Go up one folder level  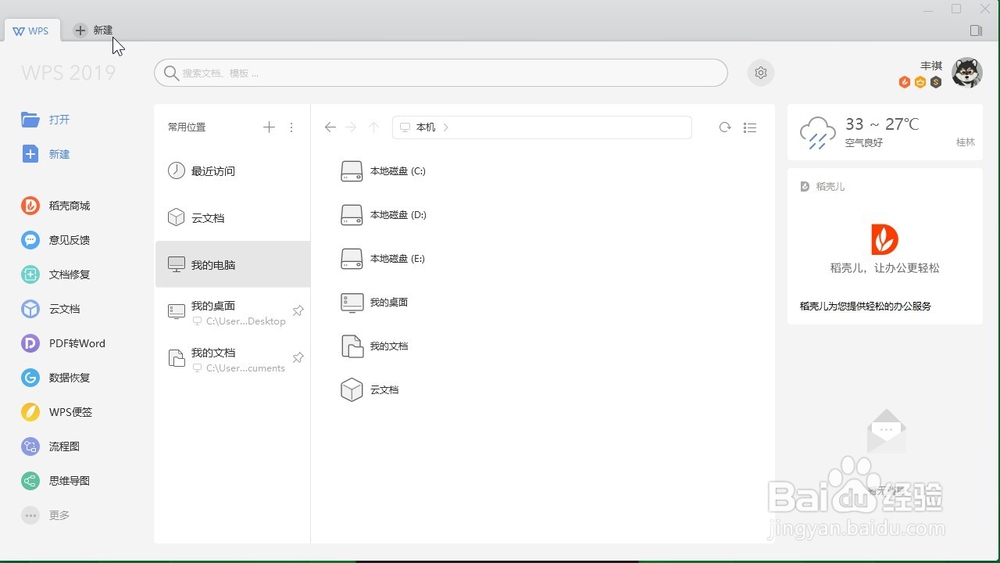pos(374,127)
